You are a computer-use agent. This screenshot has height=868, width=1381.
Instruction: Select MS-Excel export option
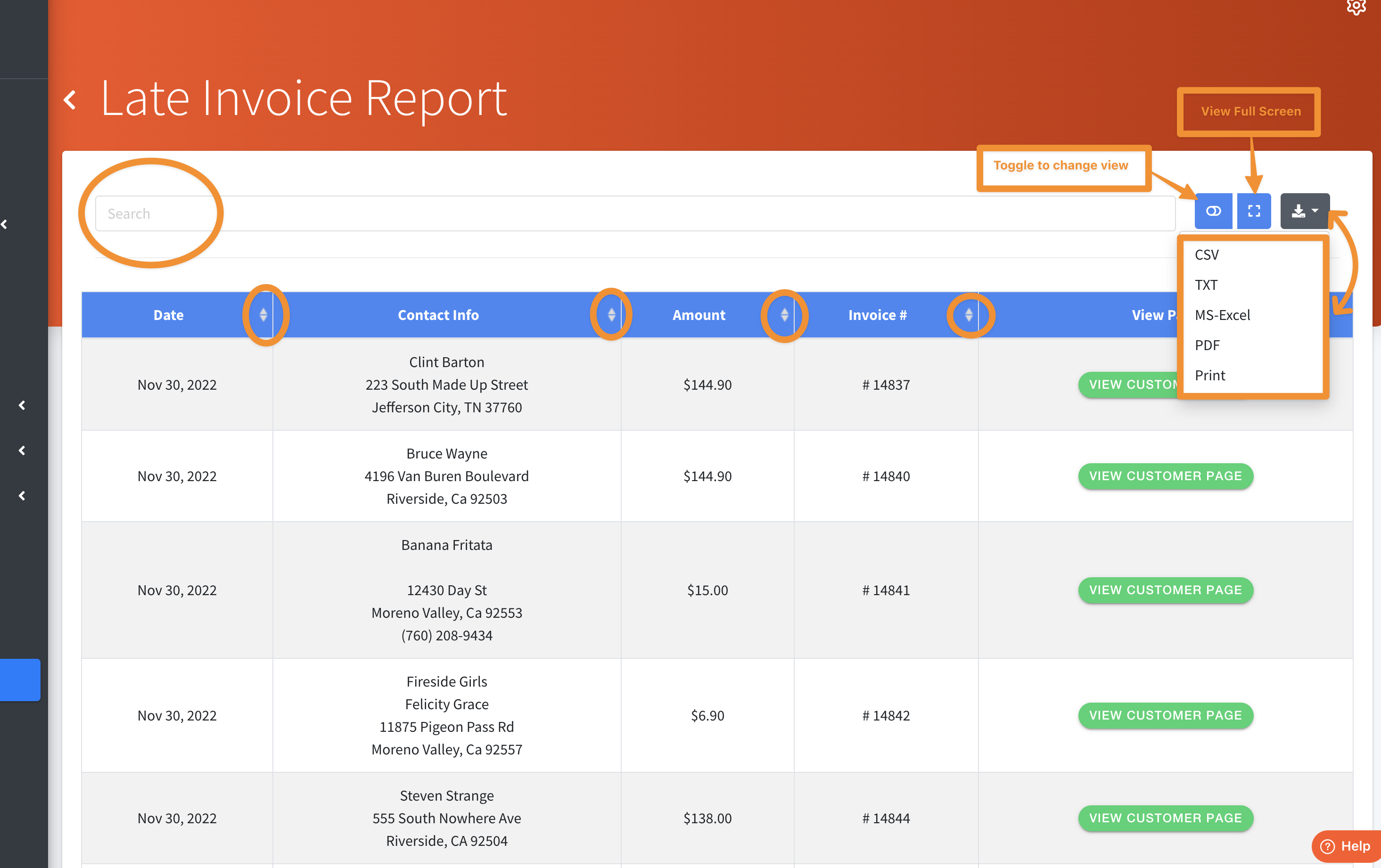(1222, 315)
